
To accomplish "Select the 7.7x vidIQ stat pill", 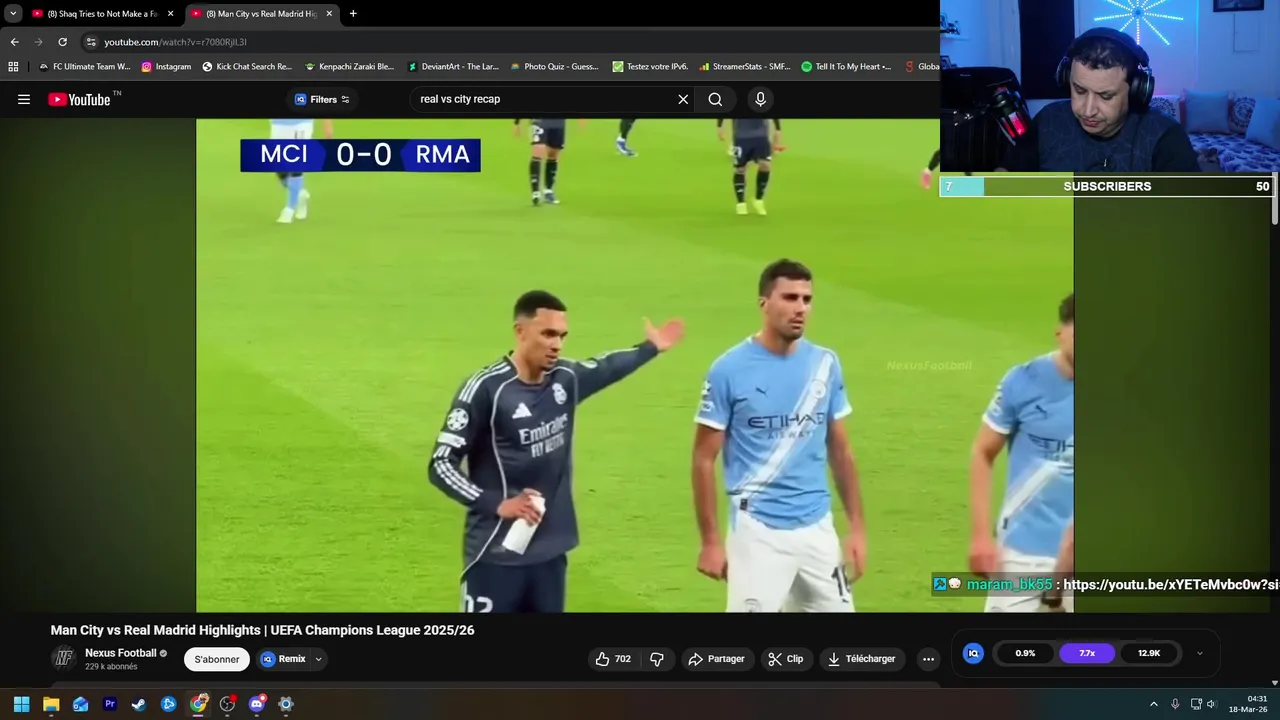I will click(1087, 653).
